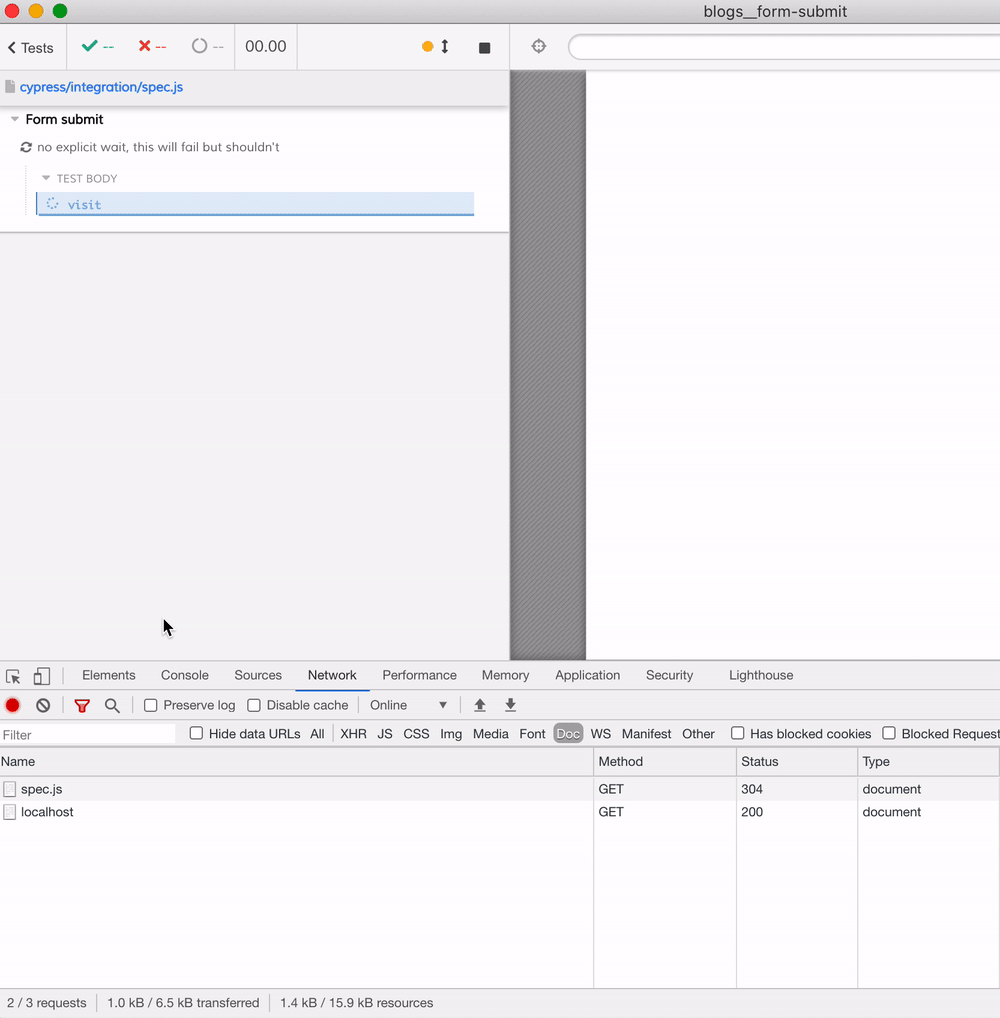The height and width of the screenshot is (1018, 1000).
Task: Open the cypress/integration/spec.js link
Action: point(101,87)
